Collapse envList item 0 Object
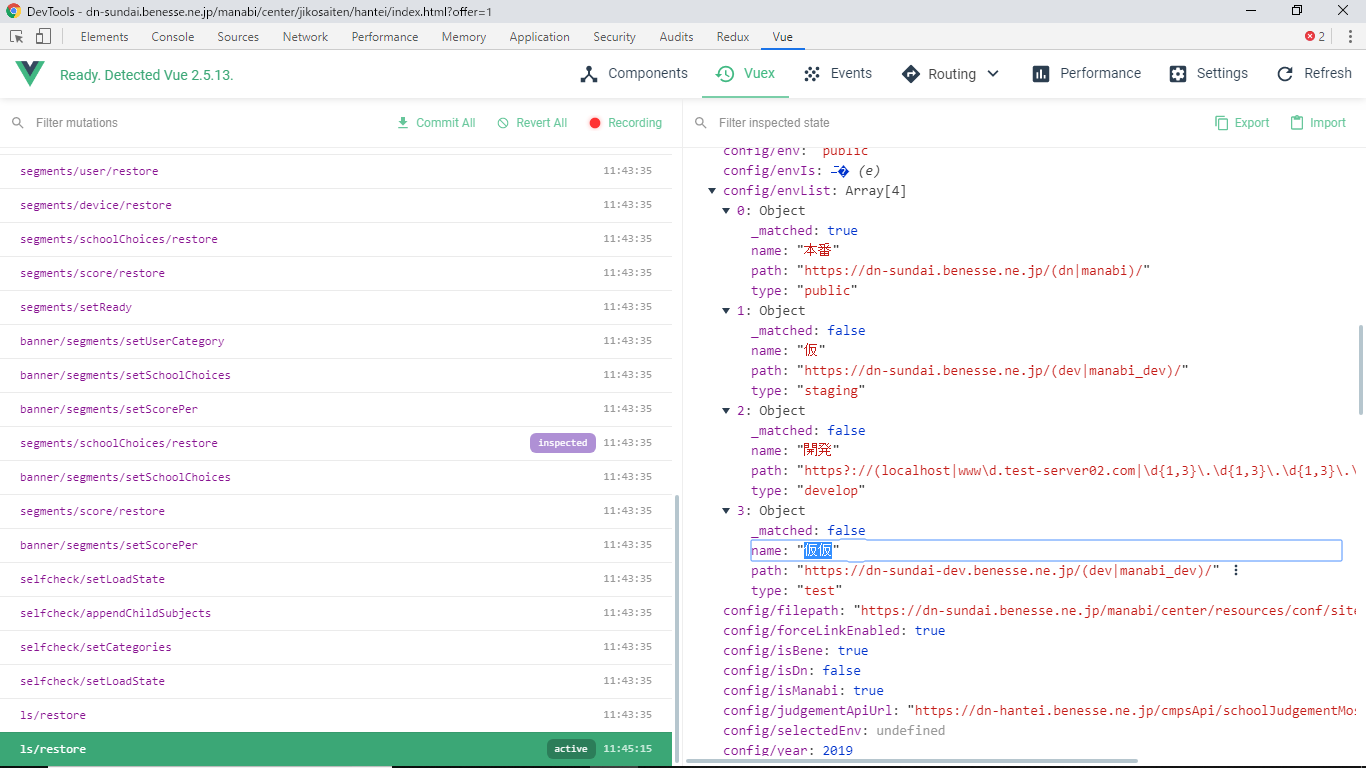The image size is (1366, 768). point(726,211)
